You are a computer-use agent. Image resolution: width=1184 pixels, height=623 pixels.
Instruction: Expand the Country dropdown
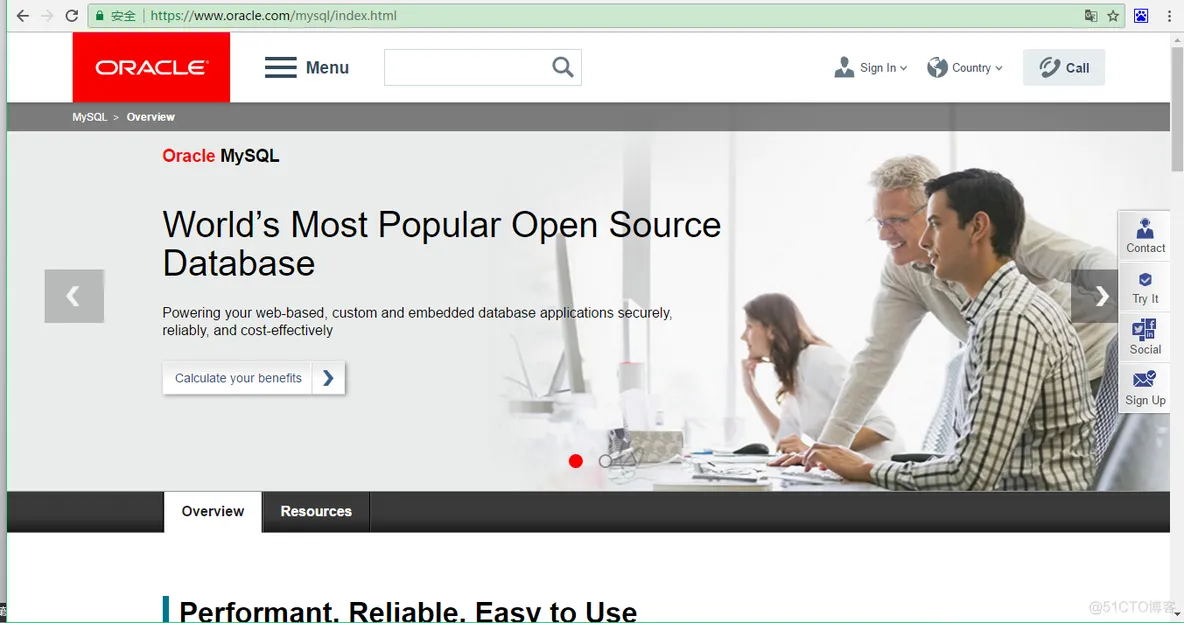[998, 68]
